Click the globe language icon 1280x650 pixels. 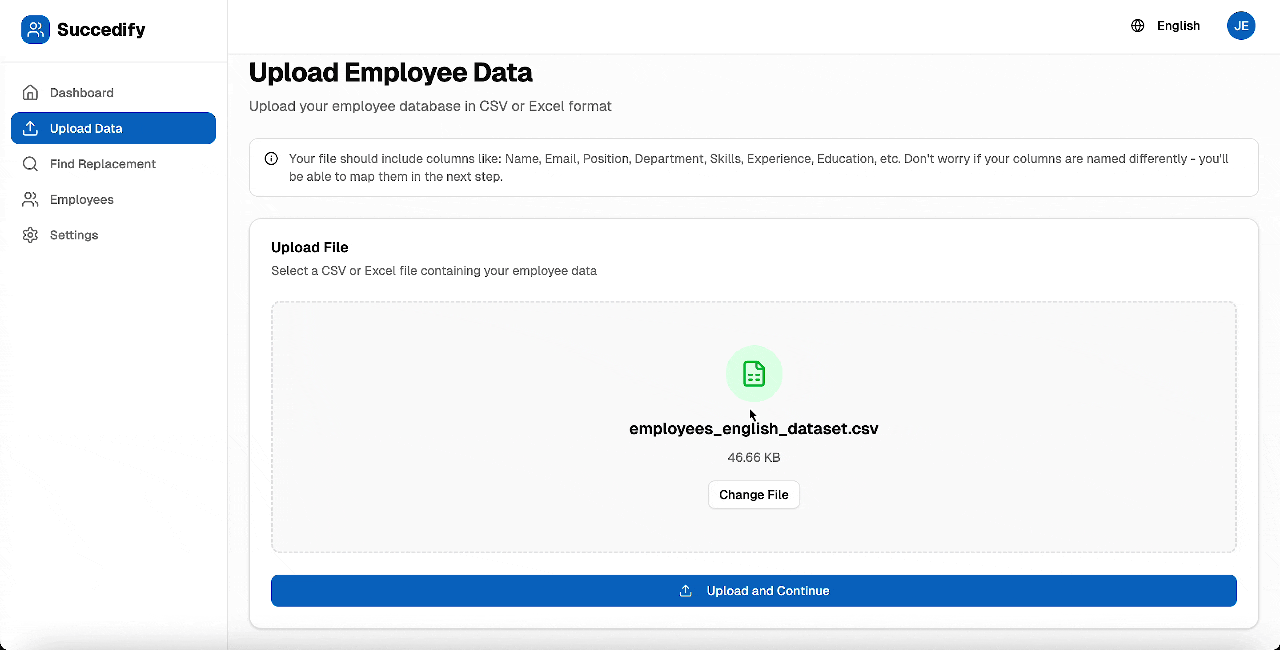pyautogui.click(x=1137, y=26)
